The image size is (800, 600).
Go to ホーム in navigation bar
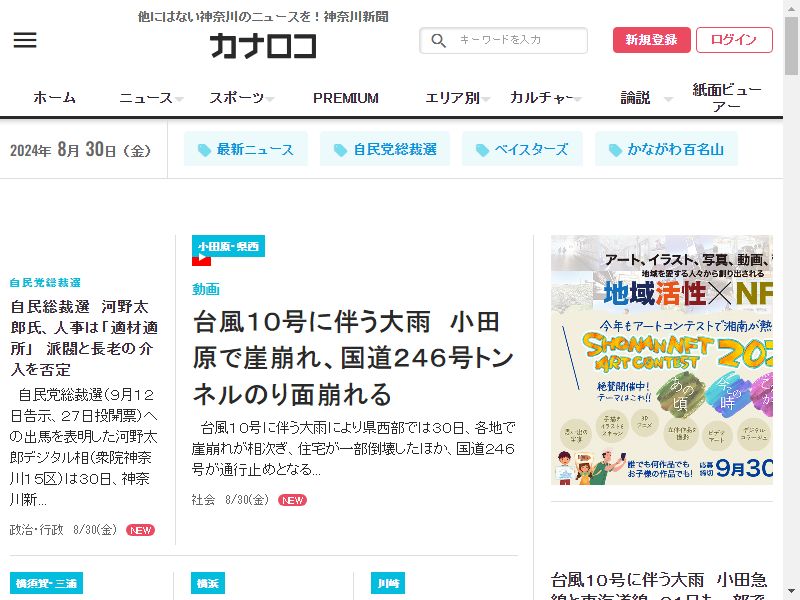coord(55,97)
